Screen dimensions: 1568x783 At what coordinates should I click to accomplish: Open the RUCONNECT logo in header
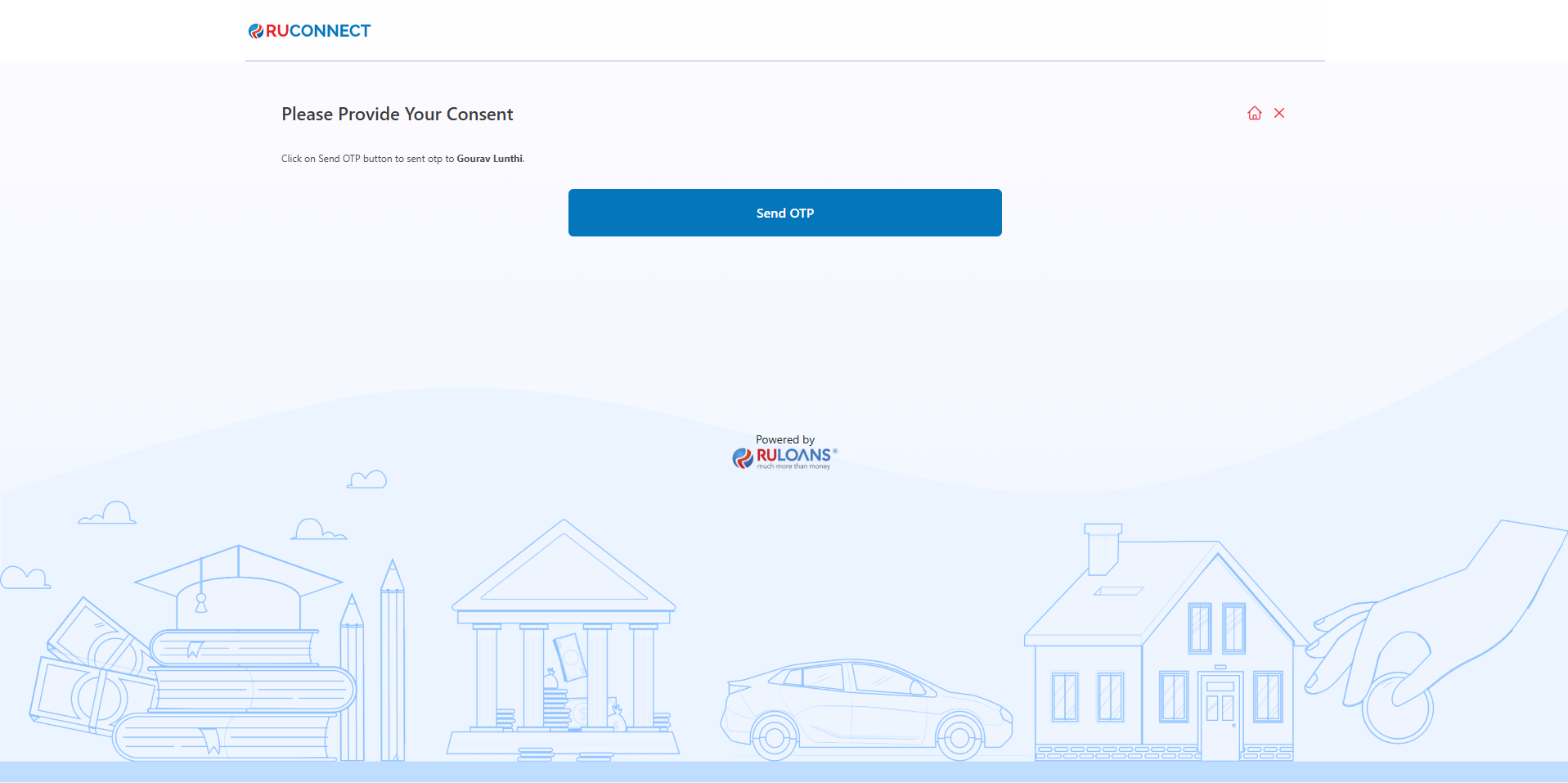pos(310,31)
